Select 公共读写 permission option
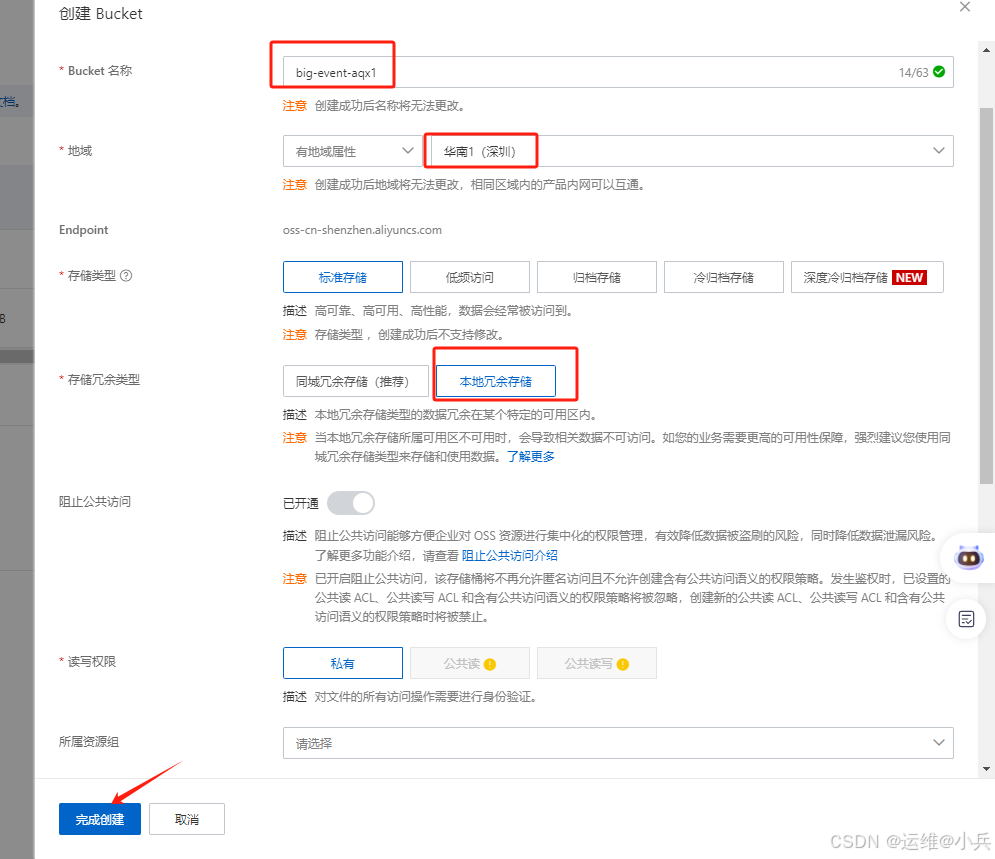 coord(596,663)
